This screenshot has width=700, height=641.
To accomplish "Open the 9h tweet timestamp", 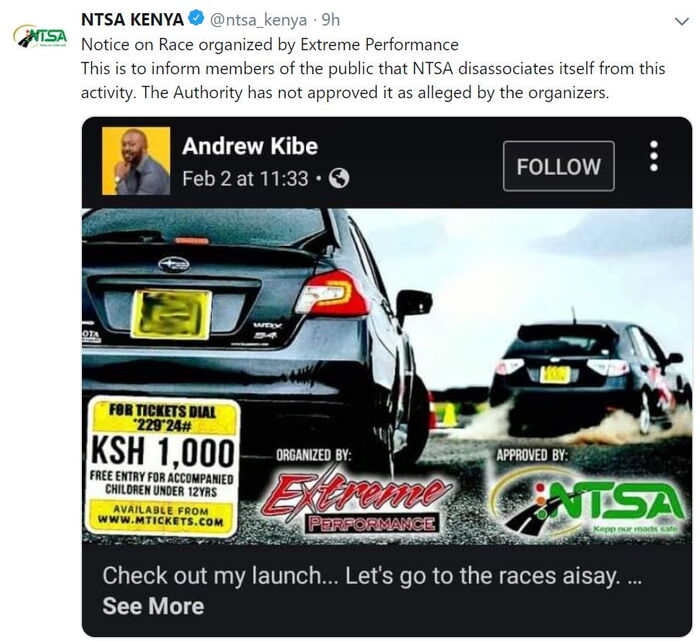I will [x=331, y=20].
